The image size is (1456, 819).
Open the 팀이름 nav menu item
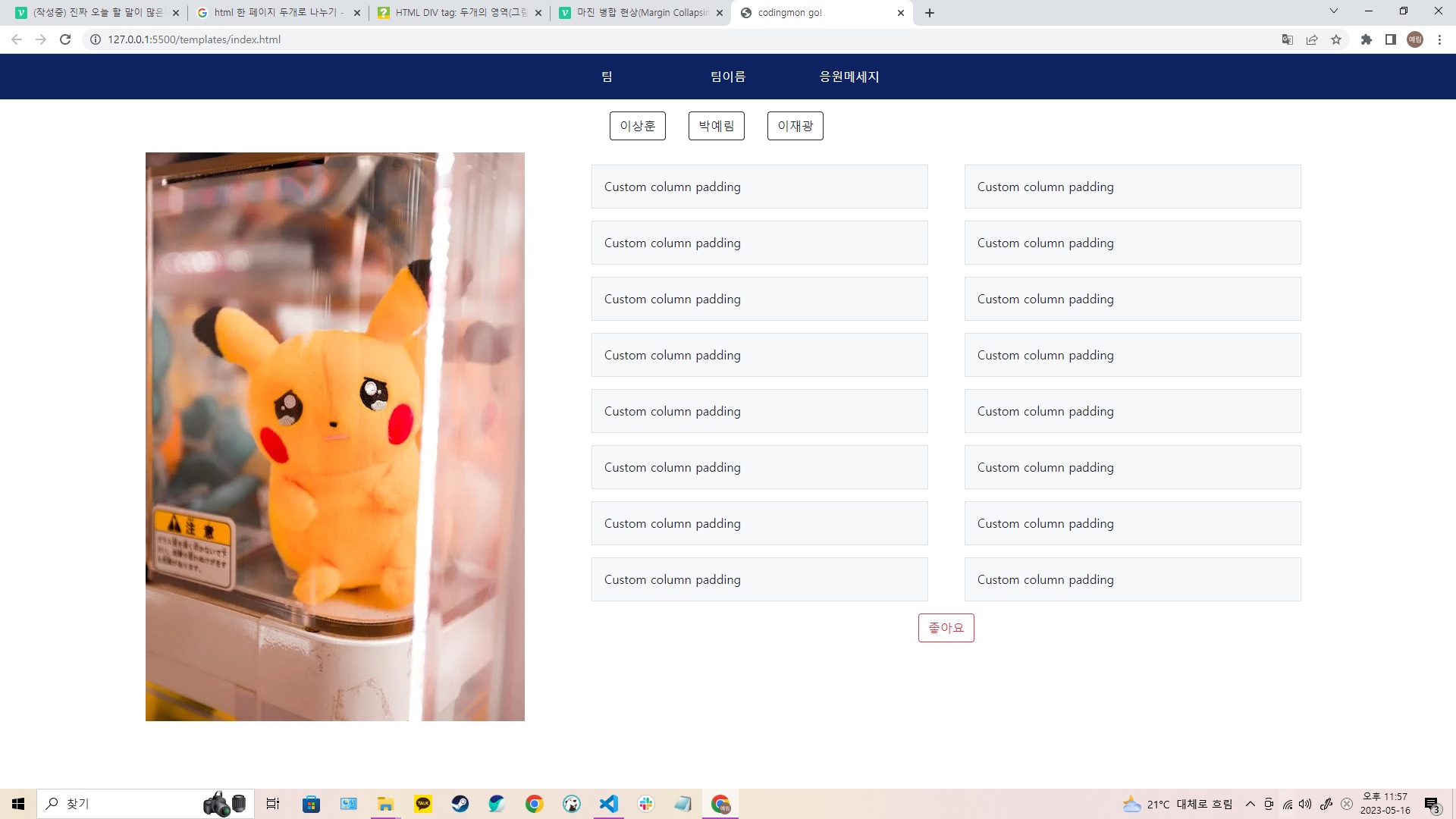point(727,77)
